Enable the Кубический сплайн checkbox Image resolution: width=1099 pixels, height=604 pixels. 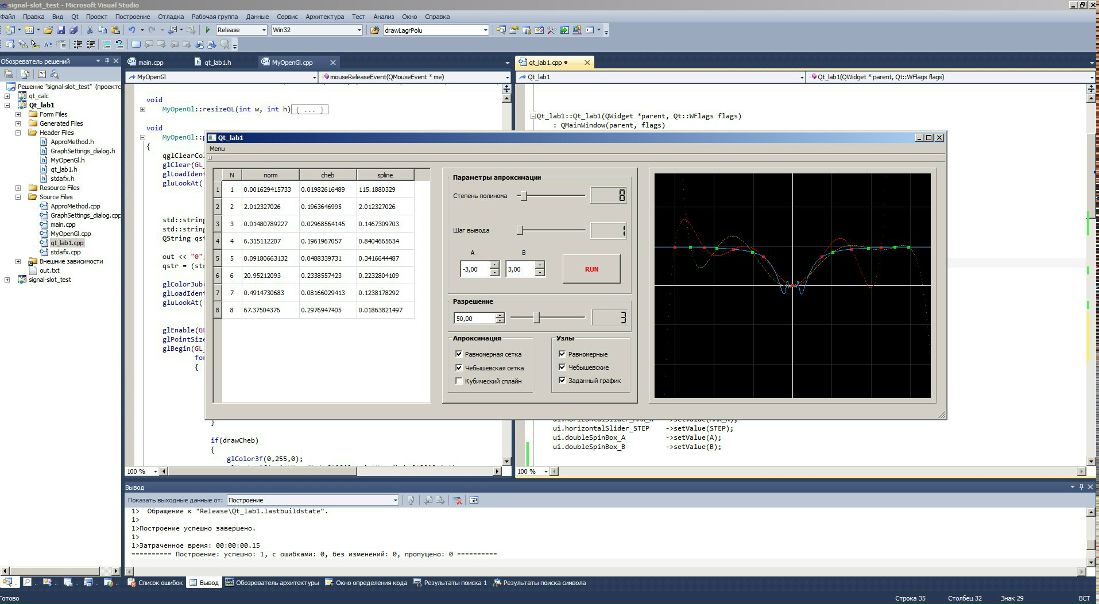(x=459, y=381)
